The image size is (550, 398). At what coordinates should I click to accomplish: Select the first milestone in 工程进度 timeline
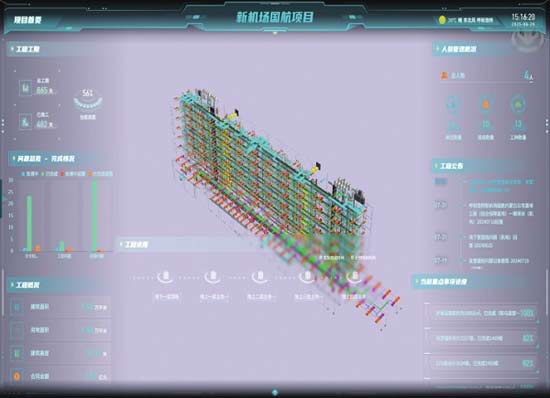point(166,276)
